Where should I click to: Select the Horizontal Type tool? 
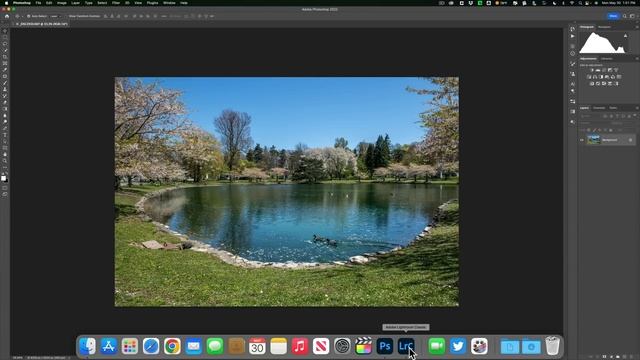pos(5,135)
